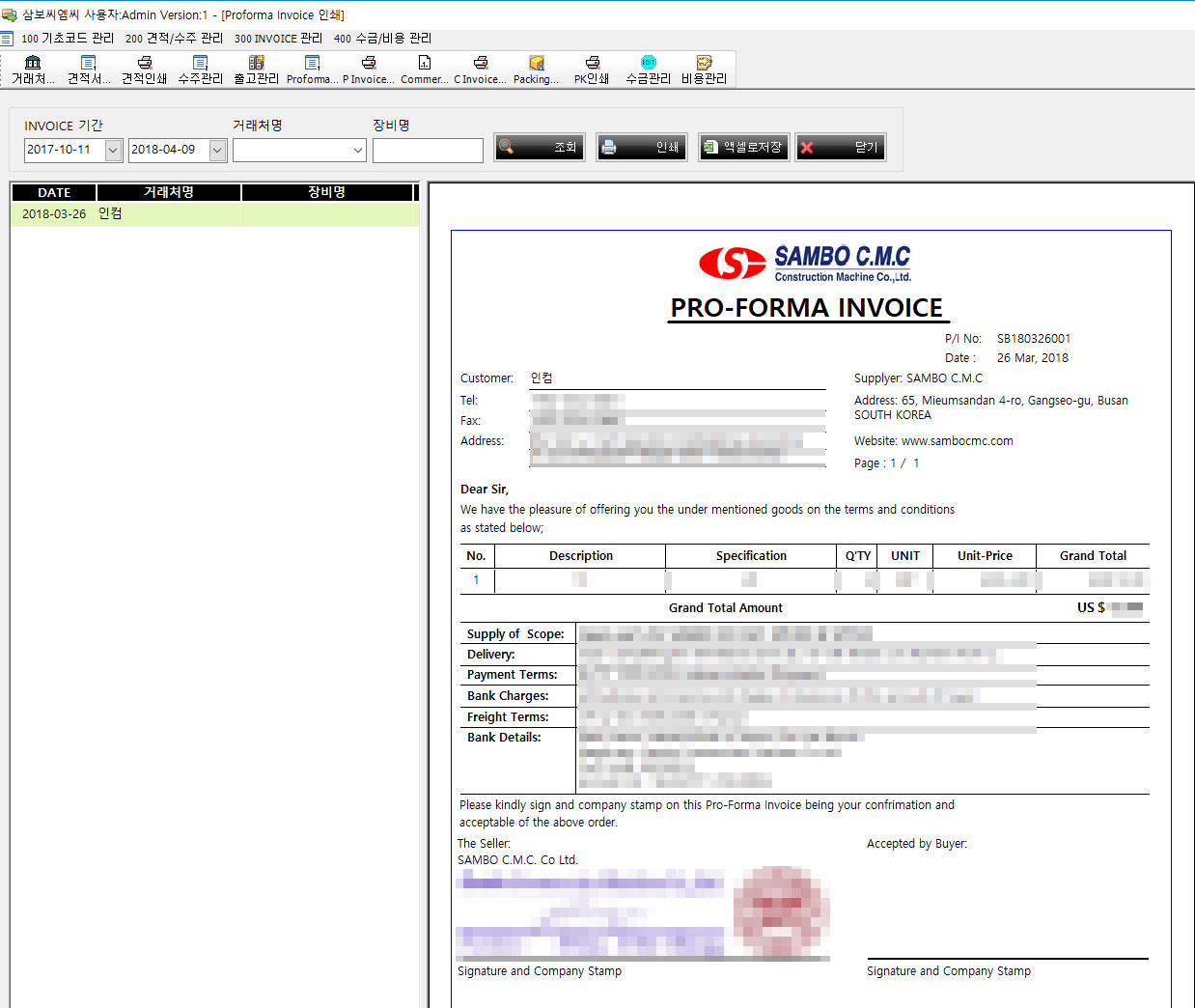Open the P Invoice print icon
The image size is (1195, 1008).
[369, 70]
